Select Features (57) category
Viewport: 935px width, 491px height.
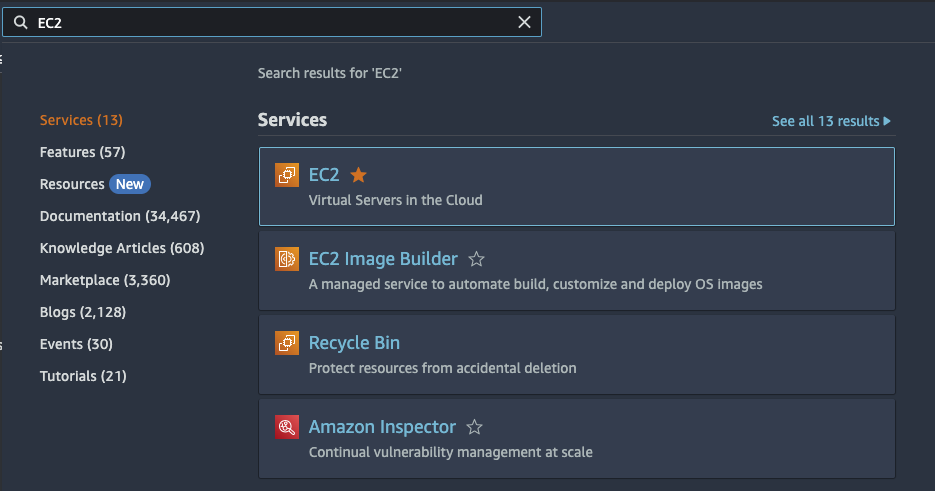pyautogui.click(x=82, y=152)
